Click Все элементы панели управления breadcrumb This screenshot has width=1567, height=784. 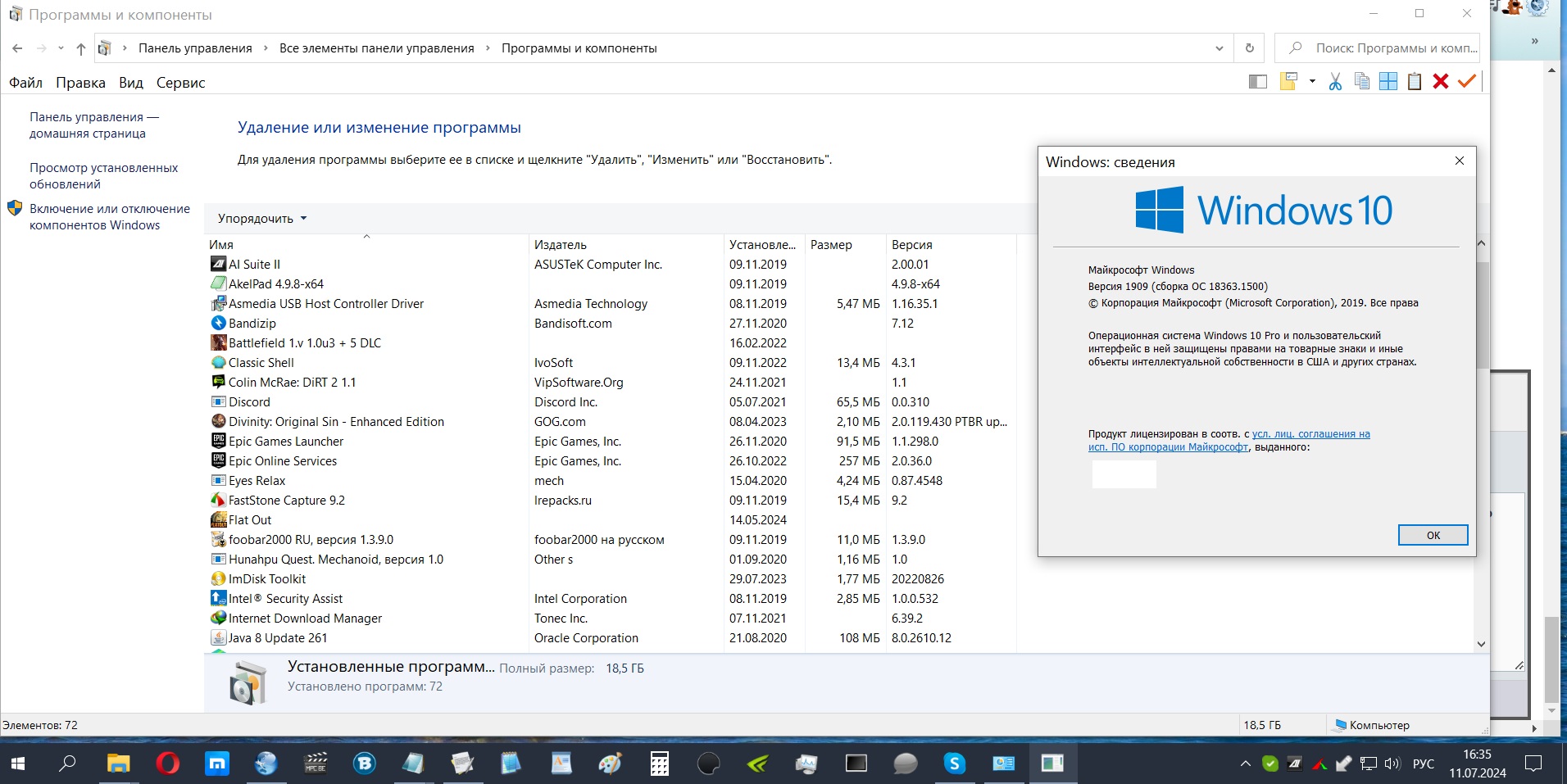pos(377,48)
